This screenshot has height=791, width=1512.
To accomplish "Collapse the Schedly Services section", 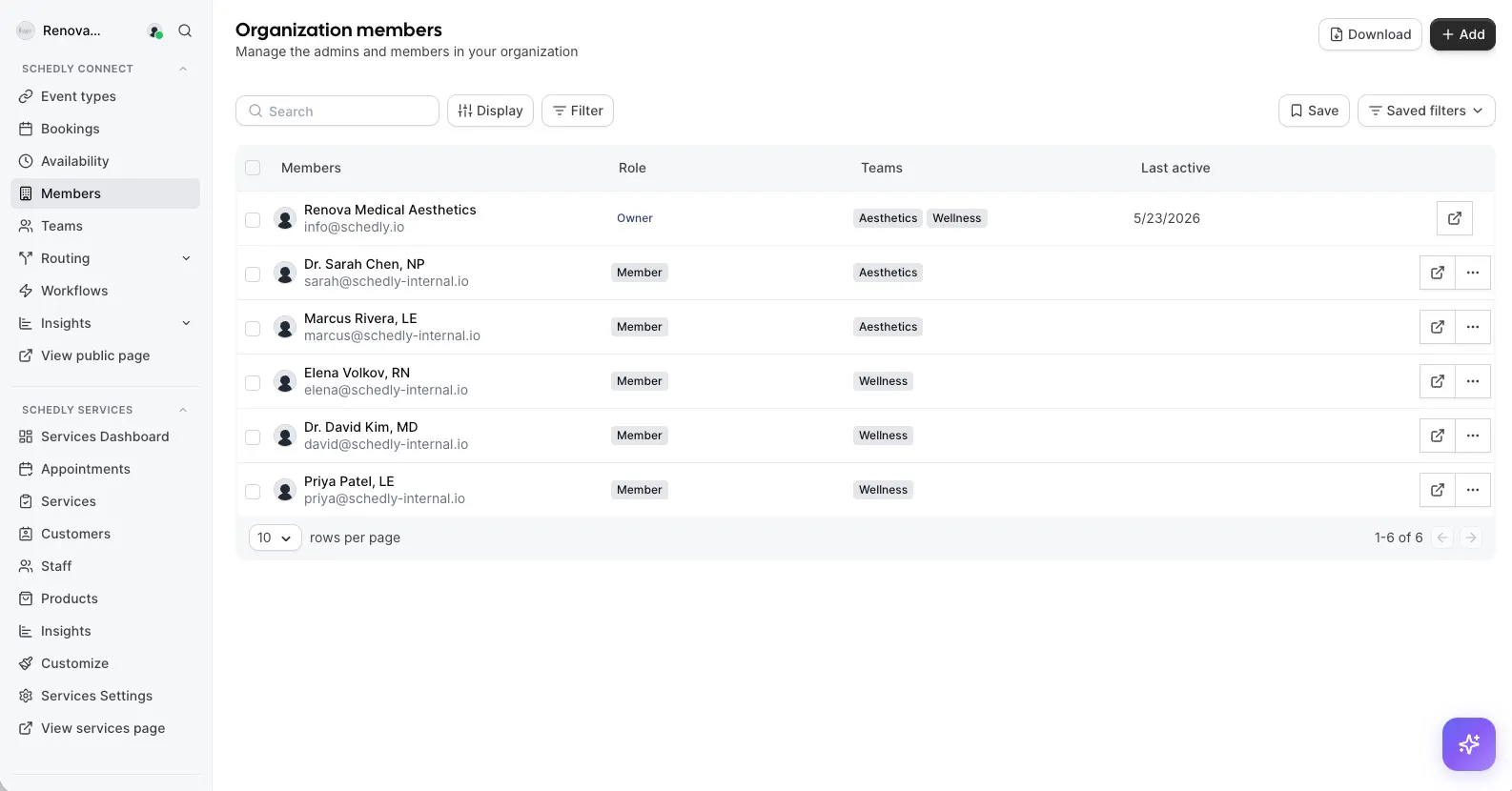I will point(183,410).
